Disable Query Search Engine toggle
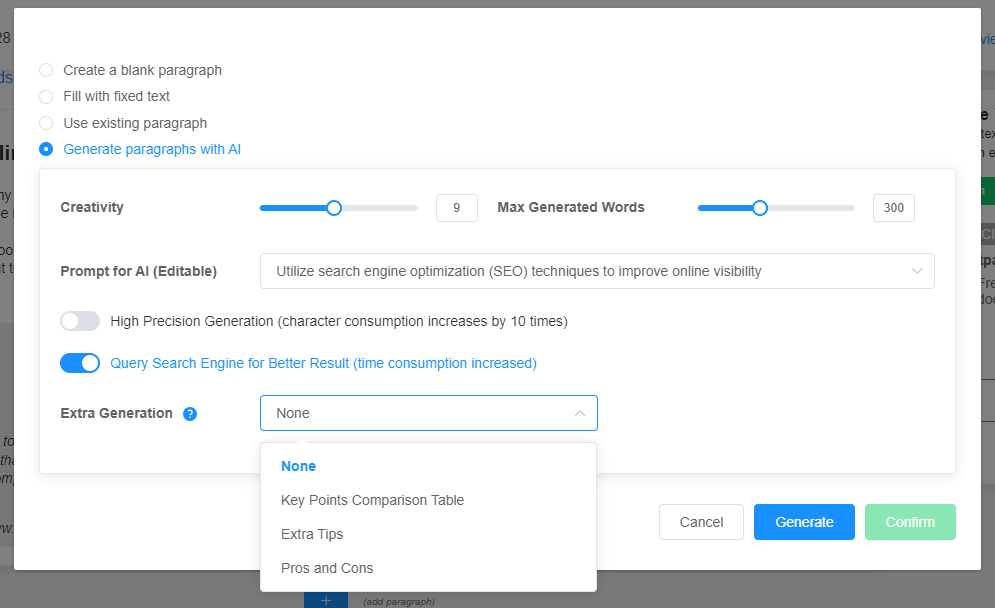The image size is (995, 608). click(80, 363)
